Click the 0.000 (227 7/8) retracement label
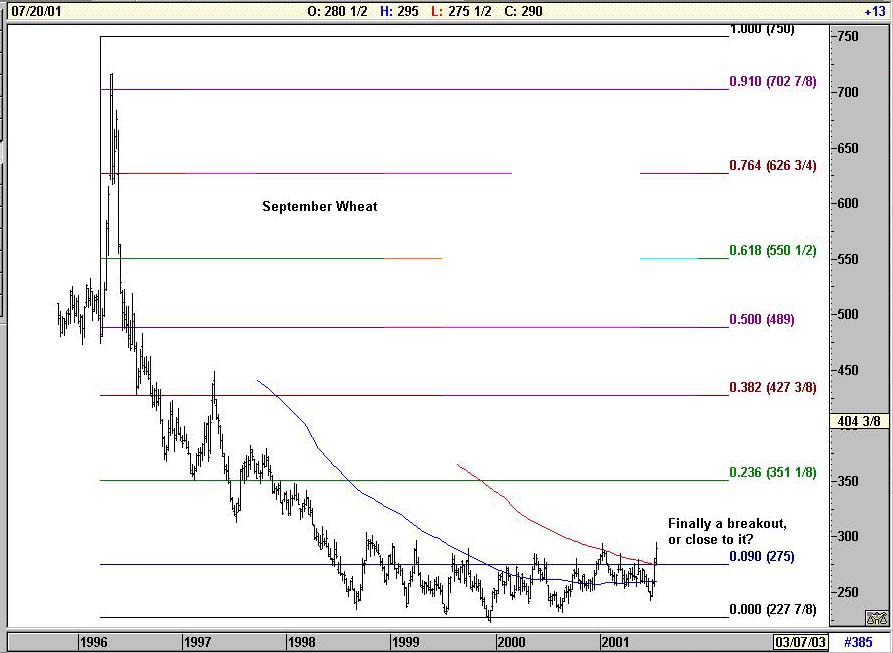Screen dimensions: 893x653 click(773, 610)
